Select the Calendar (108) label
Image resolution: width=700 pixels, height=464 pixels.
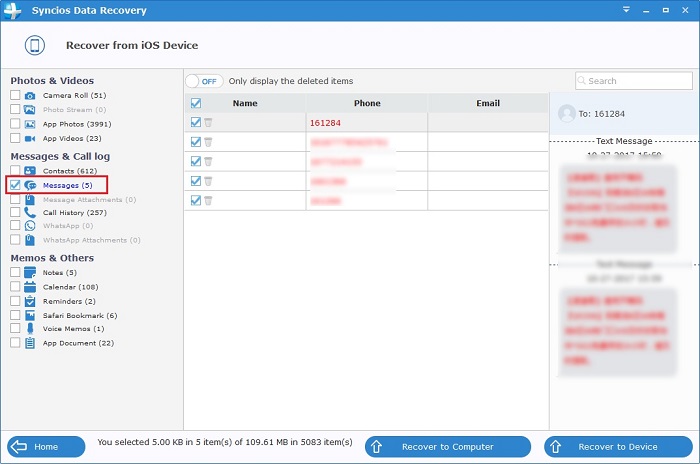click(x=71, y=287)
